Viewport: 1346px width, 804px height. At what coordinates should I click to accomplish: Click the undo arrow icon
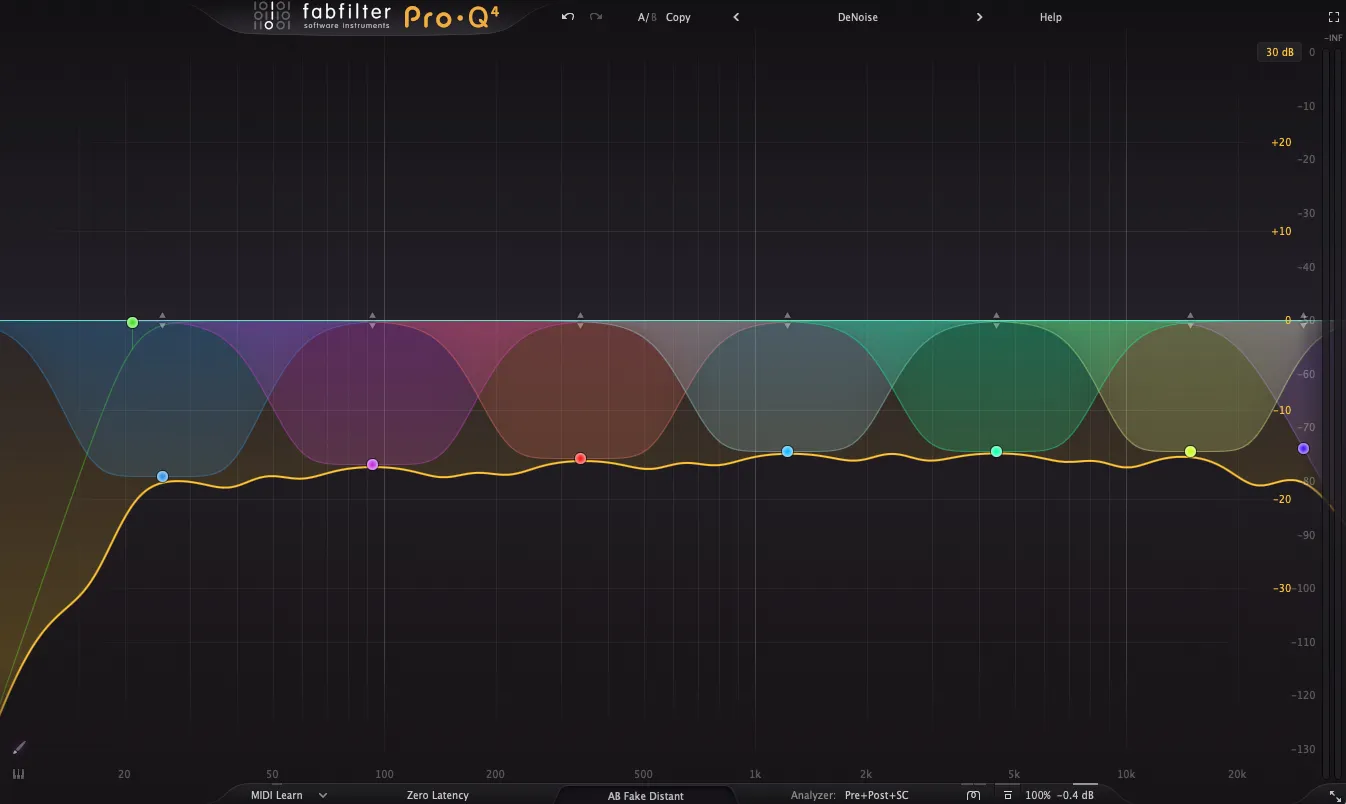coord(568,17)
